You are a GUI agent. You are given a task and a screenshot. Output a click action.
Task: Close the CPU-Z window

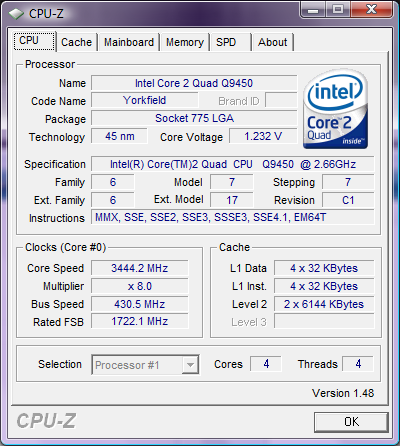(371, 9)
